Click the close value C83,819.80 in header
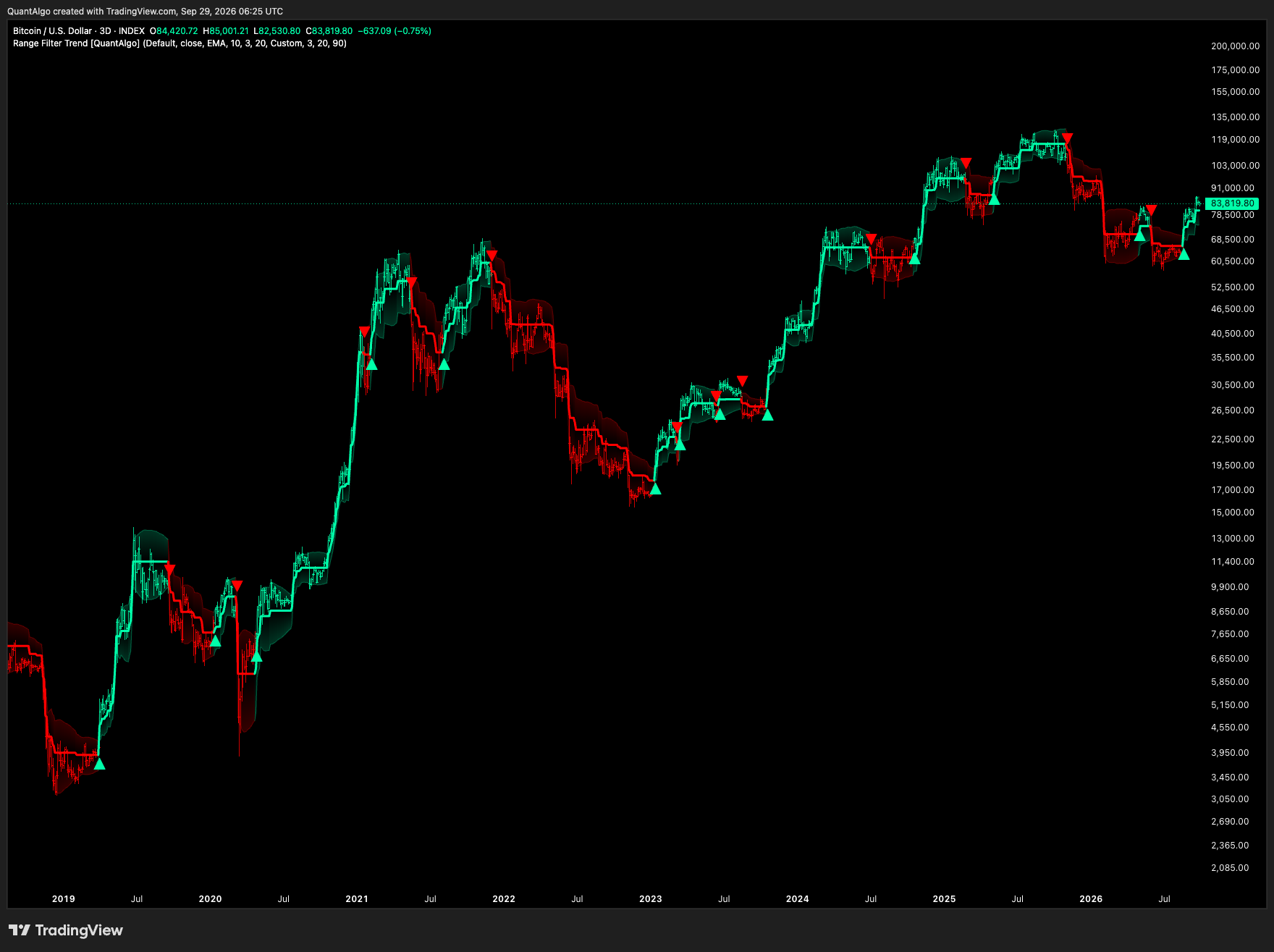The height and width of the screenshot is (952, 1274). click(x=329, y=31)
